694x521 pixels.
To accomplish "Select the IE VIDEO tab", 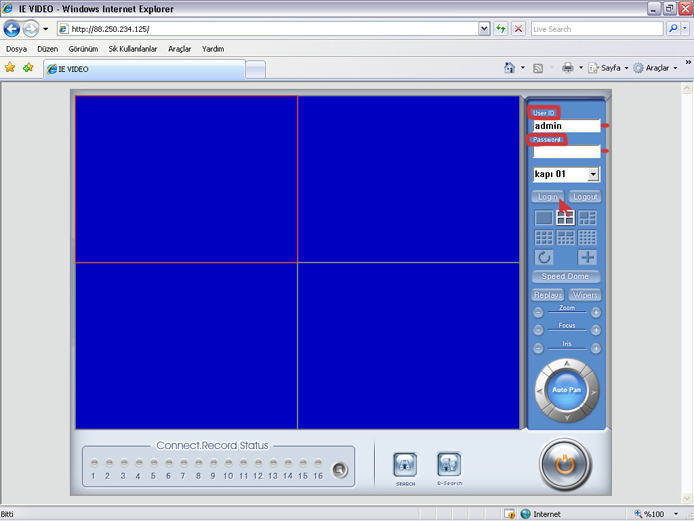I will pyautogui.click(x=144, y=69).
